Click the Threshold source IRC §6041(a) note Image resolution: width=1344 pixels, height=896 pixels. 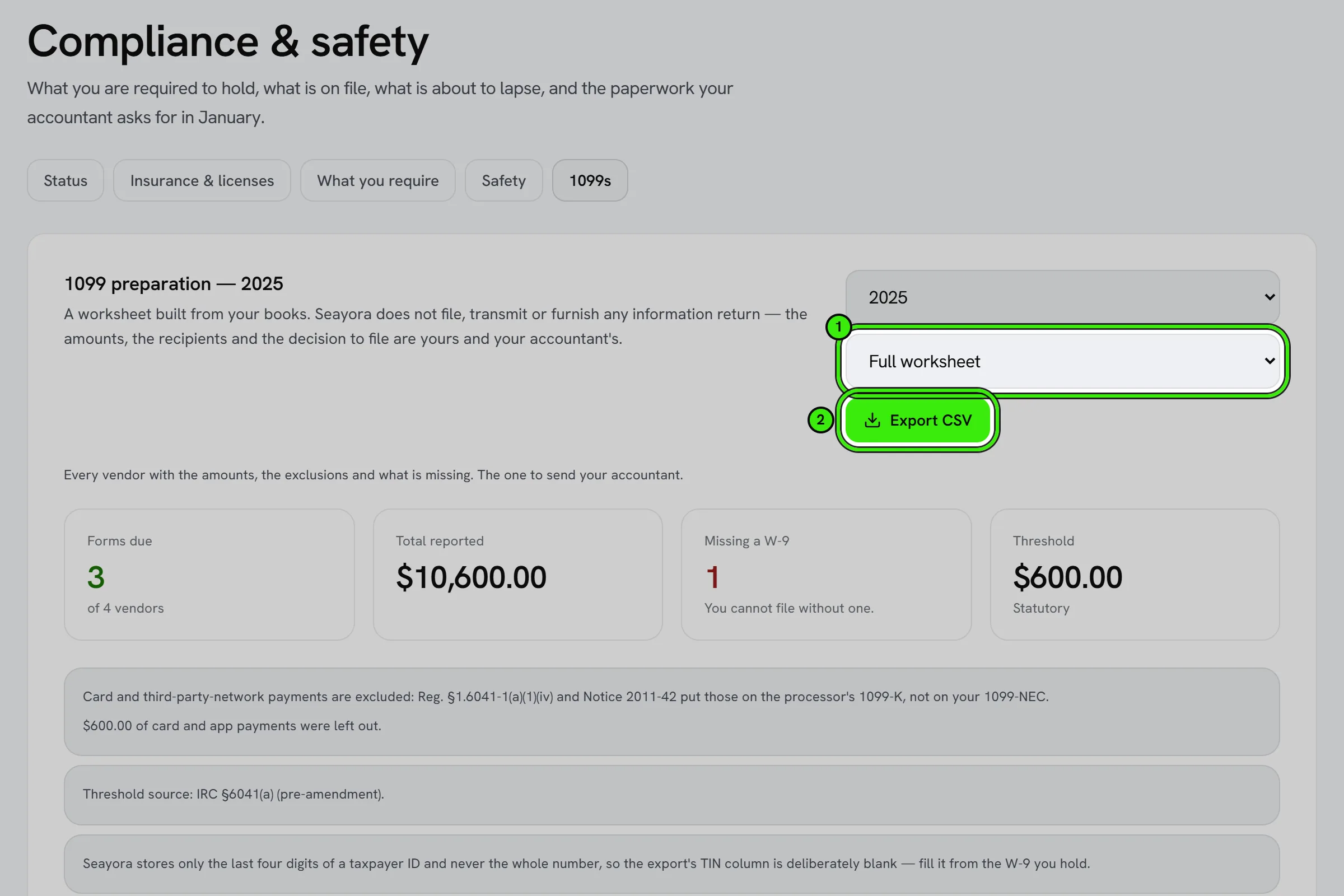(x=671, y=795)
